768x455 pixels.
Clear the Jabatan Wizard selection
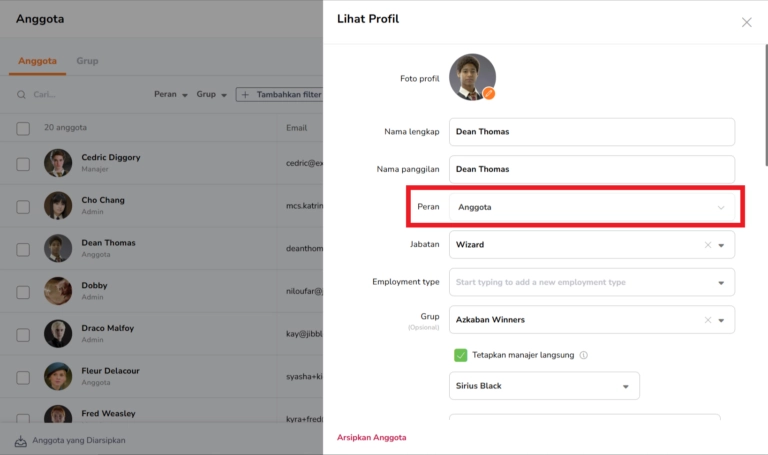708,244
